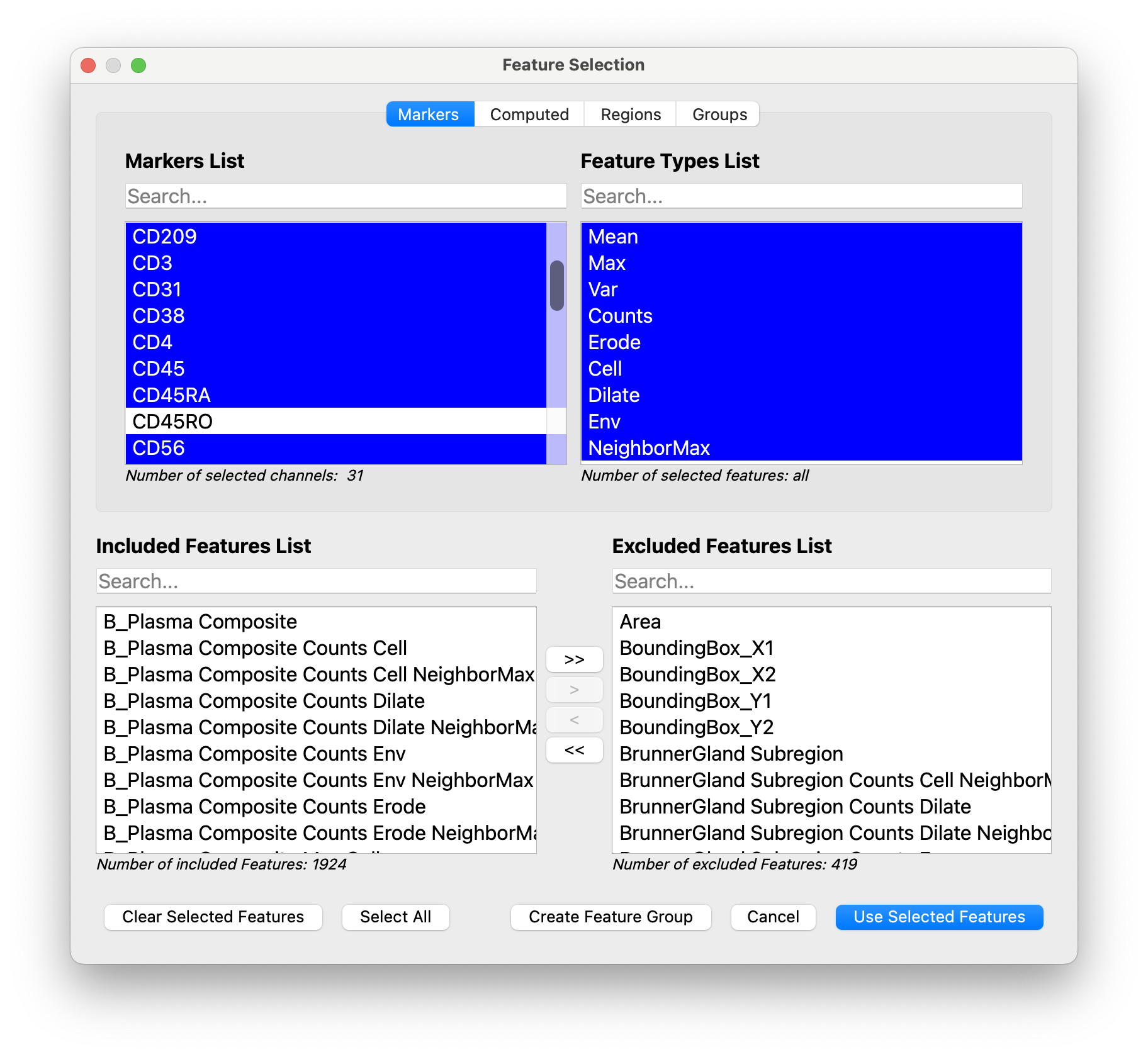Screen dimensions: 1148x1057
Task: Select B_Plasma Composite in Included Features
Action: 200,621
